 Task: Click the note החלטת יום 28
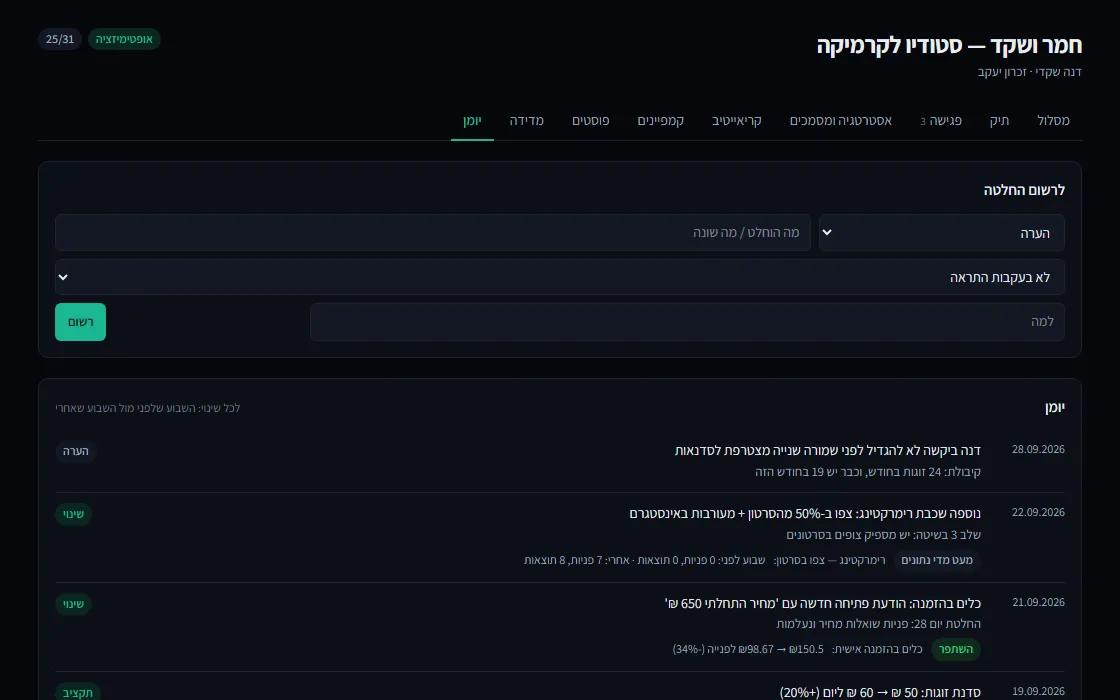(x=879, y=624)
